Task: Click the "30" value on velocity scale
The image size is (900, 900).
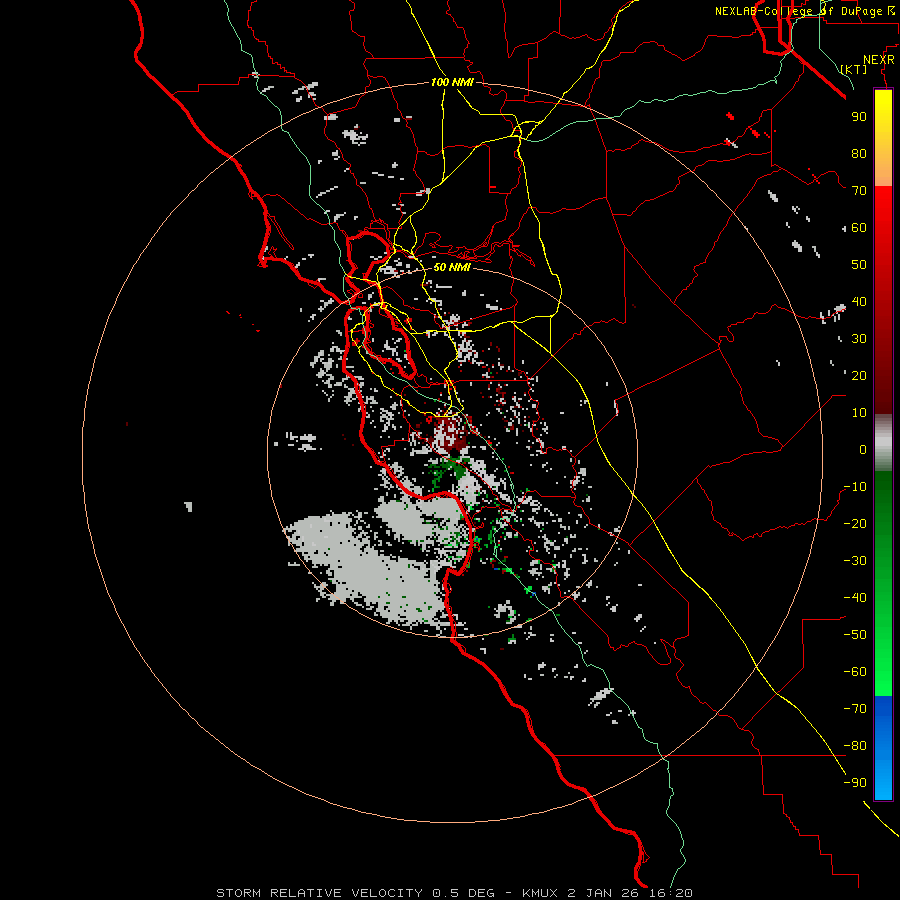Action: point(859,339)
